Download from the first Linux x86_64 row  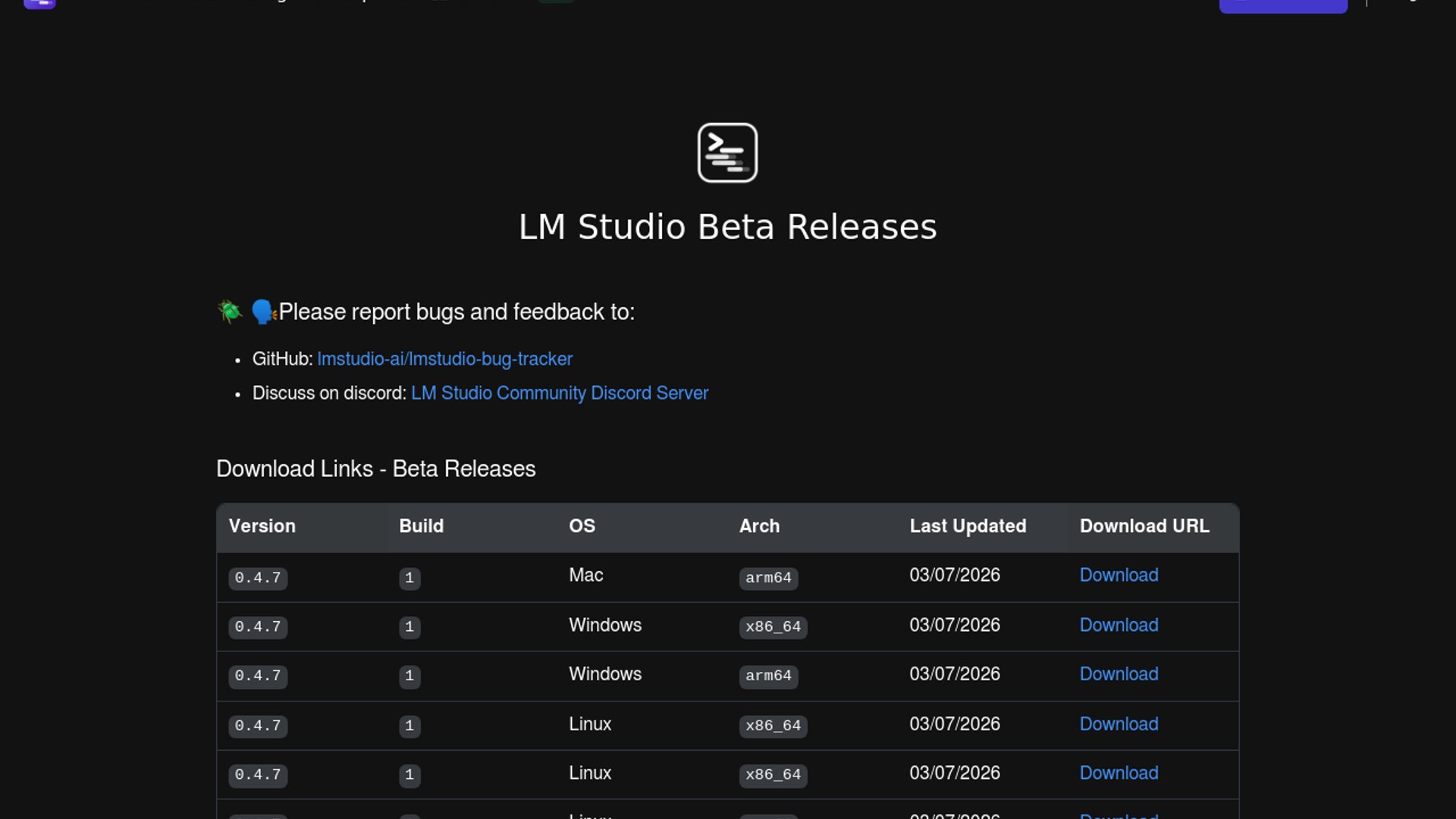click(1119, 724)
